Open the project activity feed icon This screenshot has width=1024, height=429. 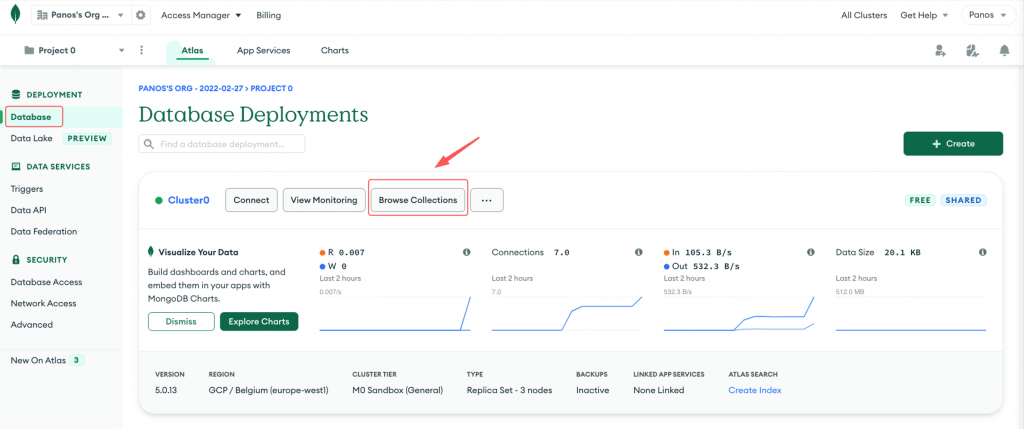pos(972,51)
